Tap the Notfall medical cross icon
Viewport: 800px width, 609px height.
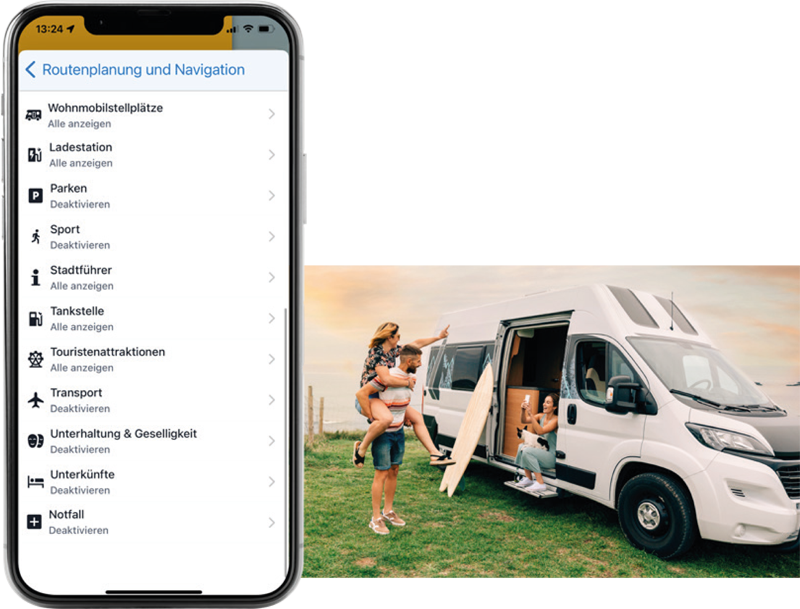click(34, 522)
